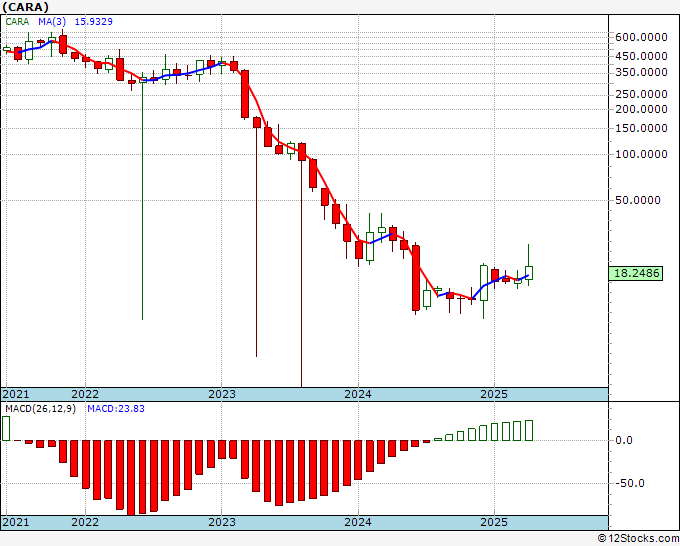Select 2021 on the price chart time axis
Image resolution: width=680 pixels, height=546 pixels.
point(16,394)
